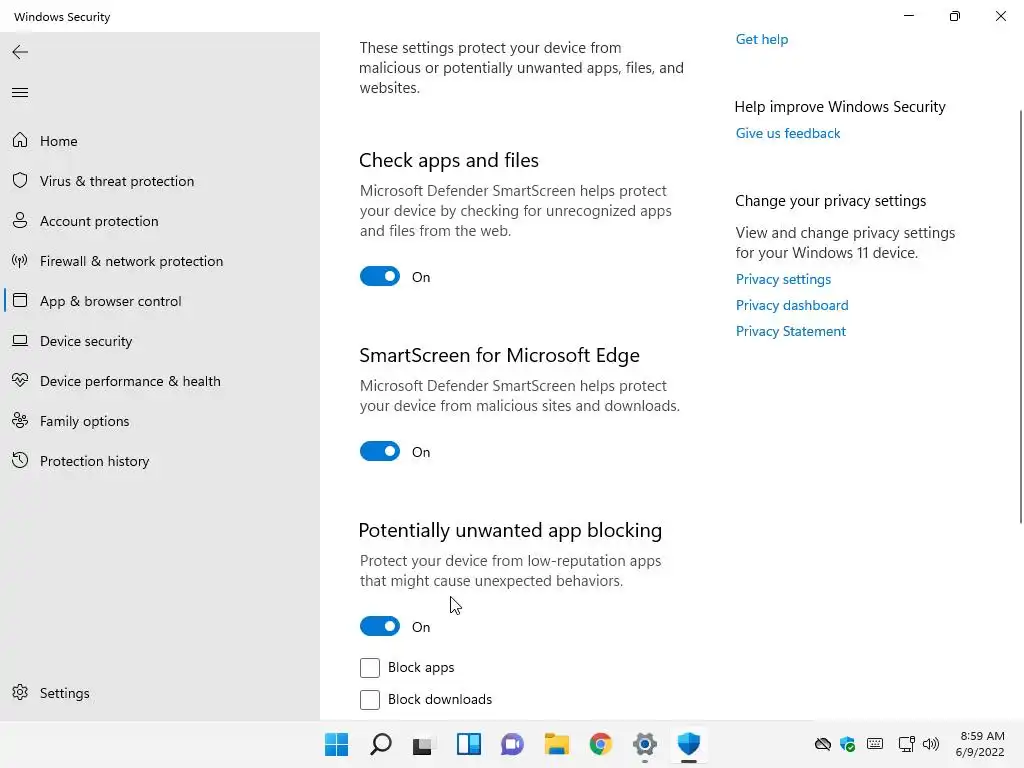Click Give us feedback link
1024x768 pixels.
click(x=788, y=133)
